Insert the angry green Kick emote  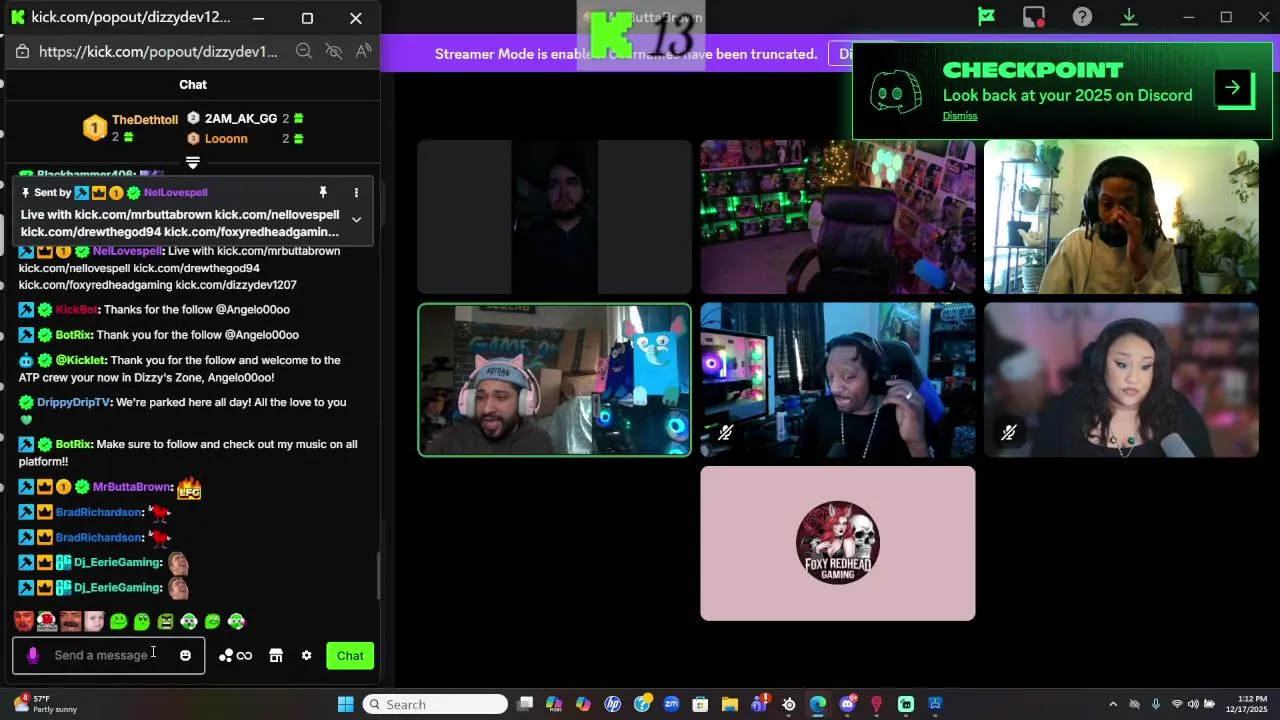pos(166,622)
